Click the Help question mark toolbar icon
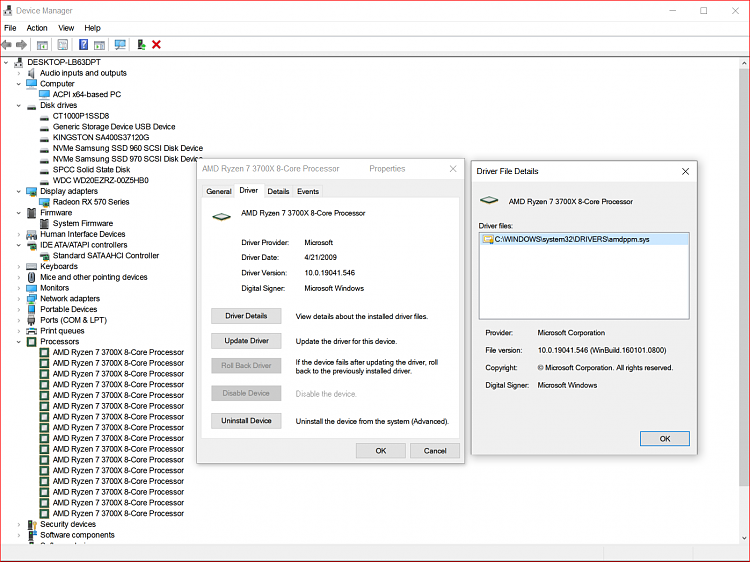Viewport: 750px width, 562px height. coord(83,45)
